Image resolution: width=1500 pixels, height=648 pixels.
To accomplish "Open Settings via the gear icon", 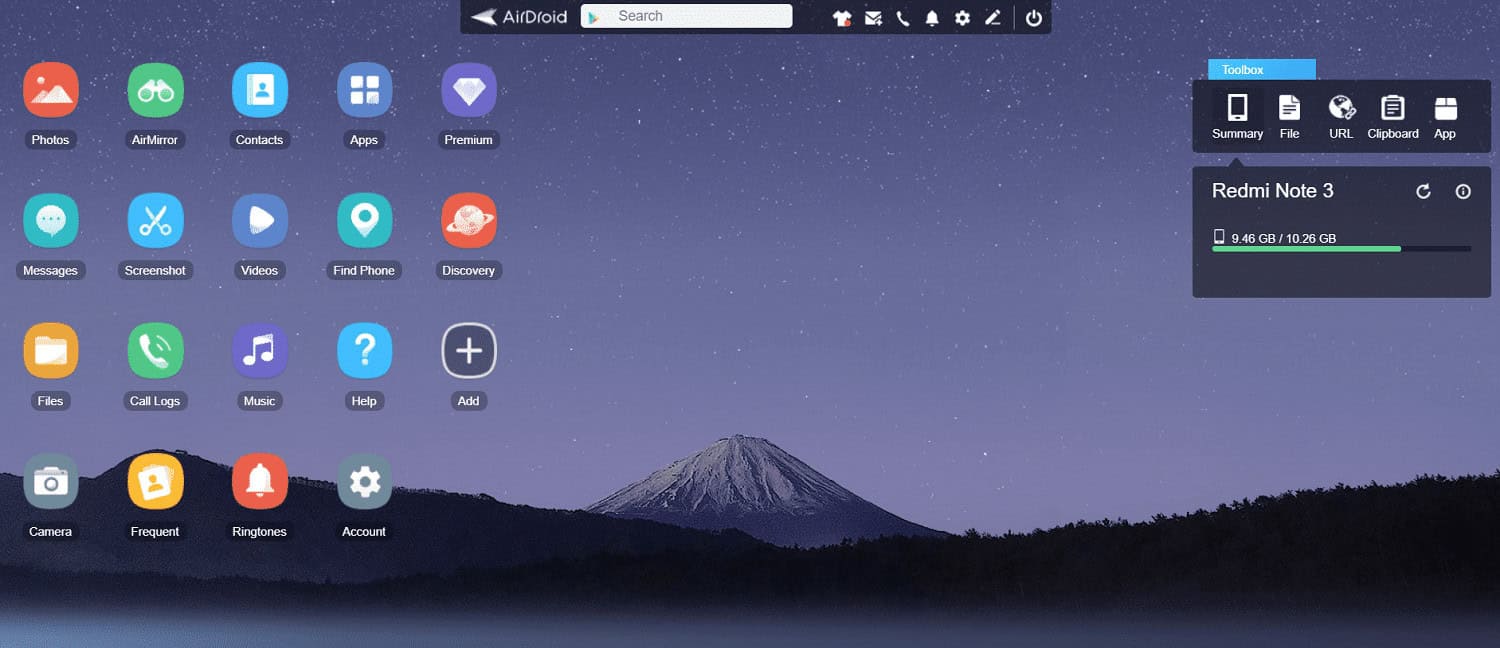I will 962,17.
